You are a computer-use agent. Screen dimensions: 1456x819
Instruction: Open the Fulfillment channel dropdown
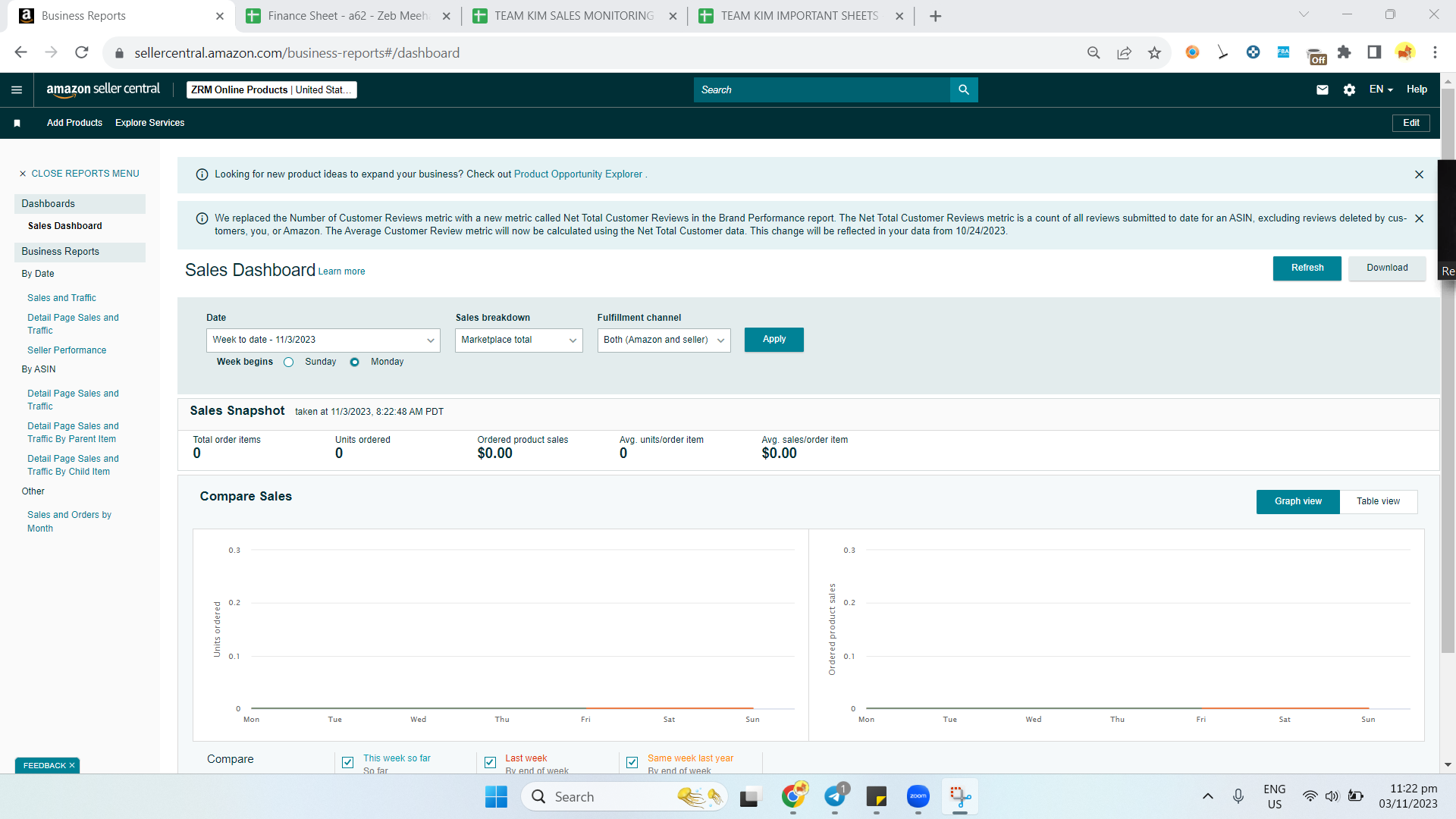click(x=664, y=340)
